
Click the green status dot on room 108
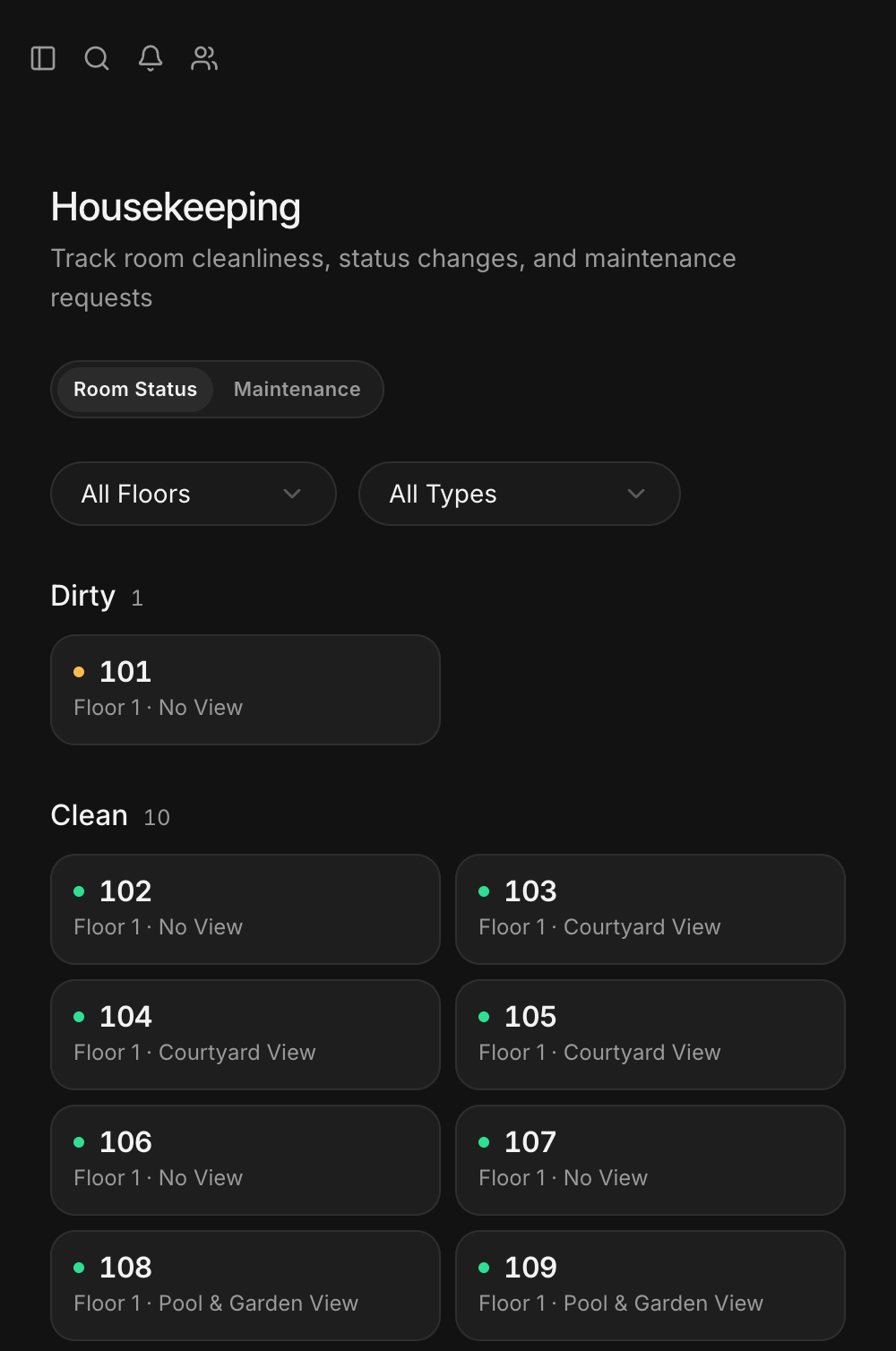pos(79,1268)
